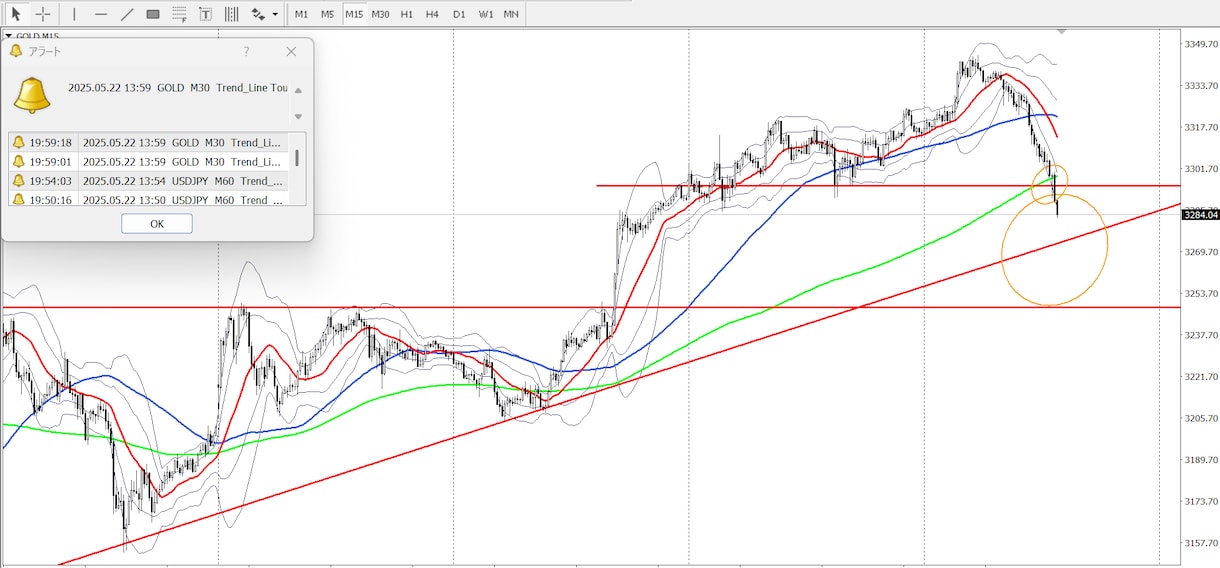Click the current price label 3284.04
Screen dimensions: 1220x568
coord(1200,214)
